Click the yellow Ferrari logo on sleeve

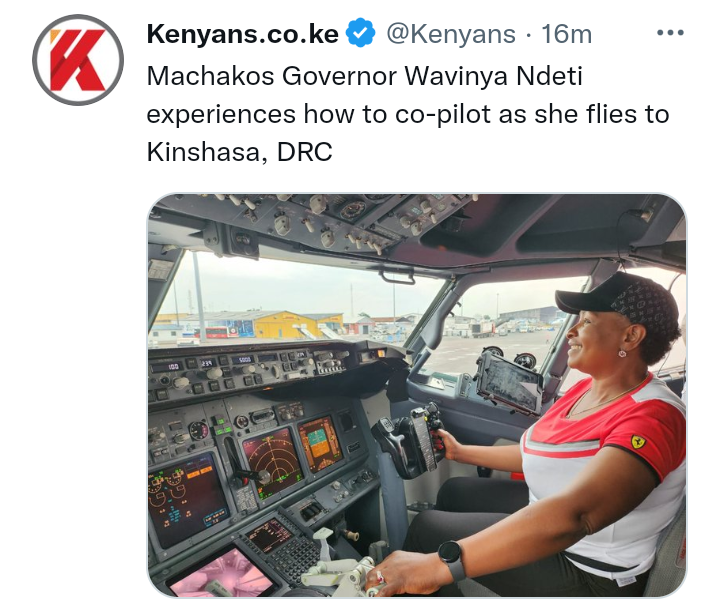pyautogui.click(x=638, y=442)
